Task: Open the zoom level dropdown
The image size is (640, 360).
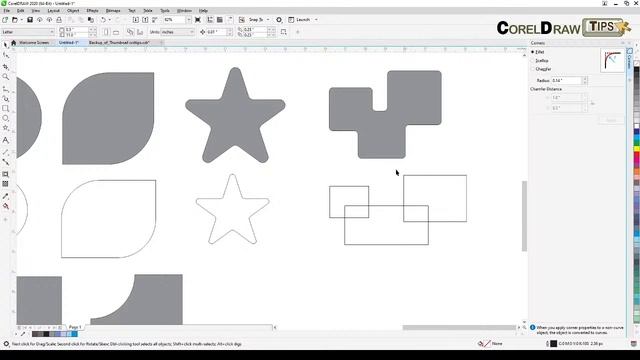Action: coord(188,20)
